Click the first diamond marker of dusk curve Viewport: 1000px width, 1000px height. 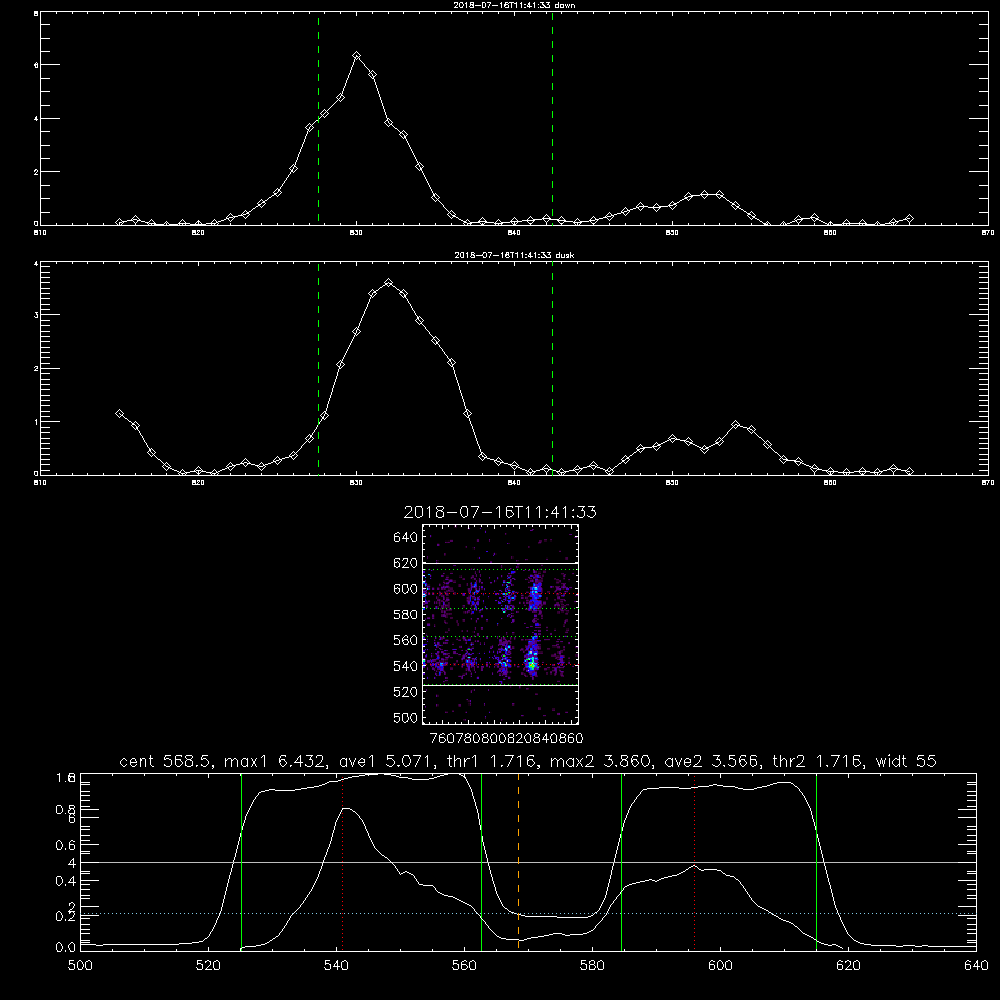[119, 413]
